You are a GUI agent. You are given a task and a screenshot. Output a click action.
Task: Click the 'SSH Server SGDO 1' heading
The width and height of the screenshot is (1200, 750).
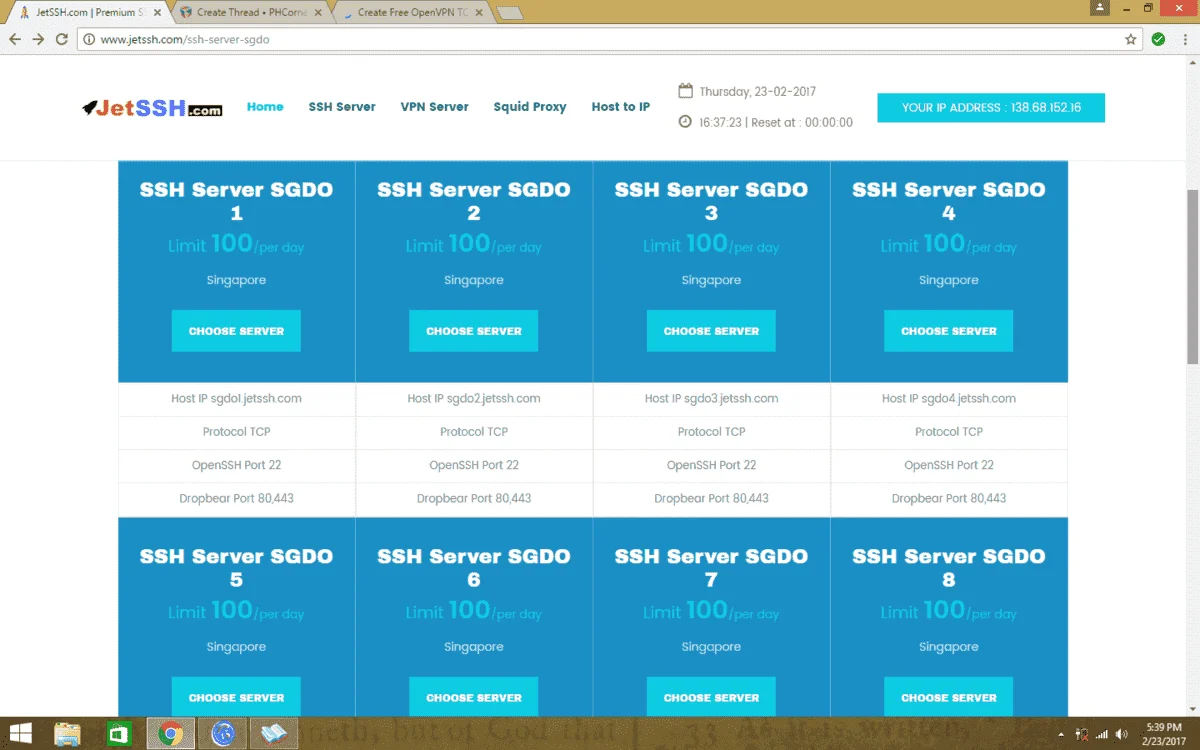click(x=236, y=201)
